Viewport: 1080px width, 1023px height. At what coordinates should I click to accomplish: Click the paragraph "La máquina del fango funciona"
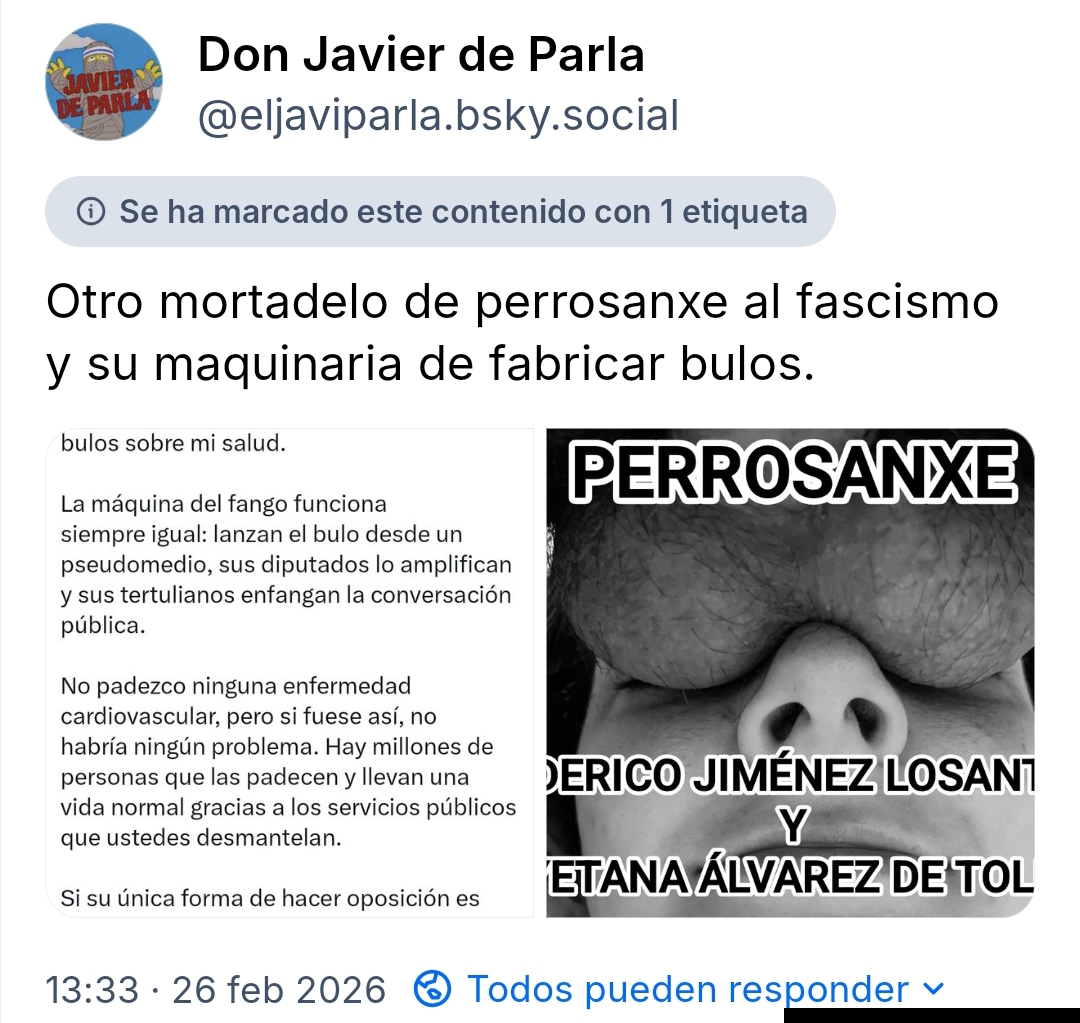(x=287, y=564)
